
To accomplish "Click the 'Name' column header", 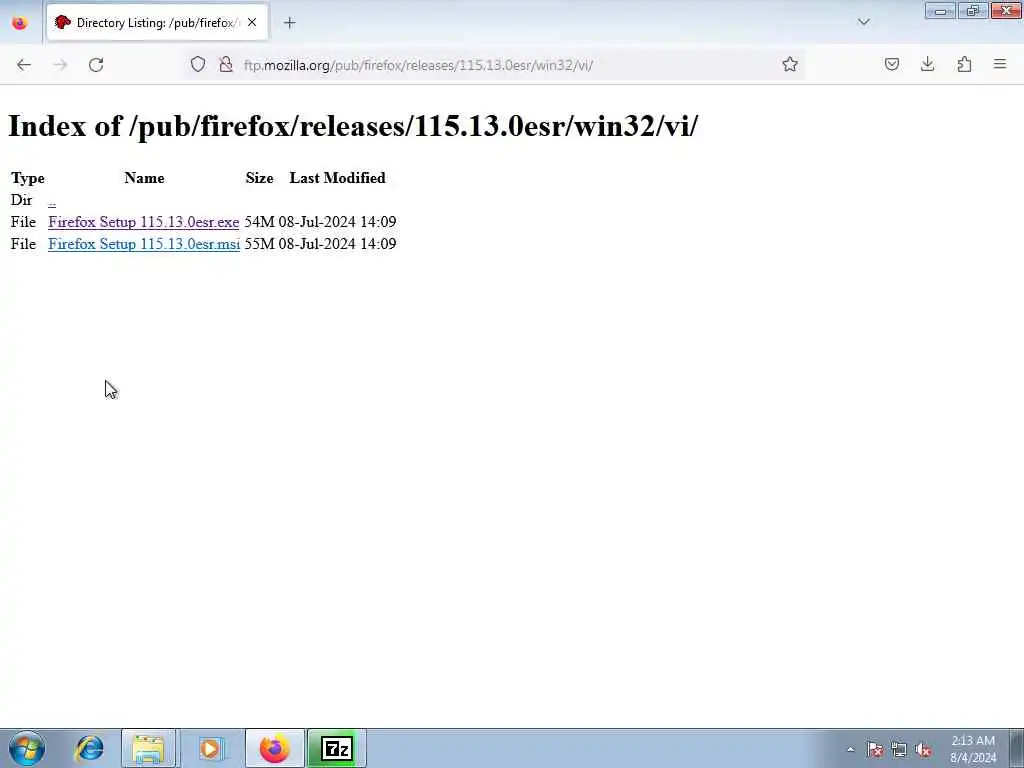I will pyautogui.click(x=144, y=178).
